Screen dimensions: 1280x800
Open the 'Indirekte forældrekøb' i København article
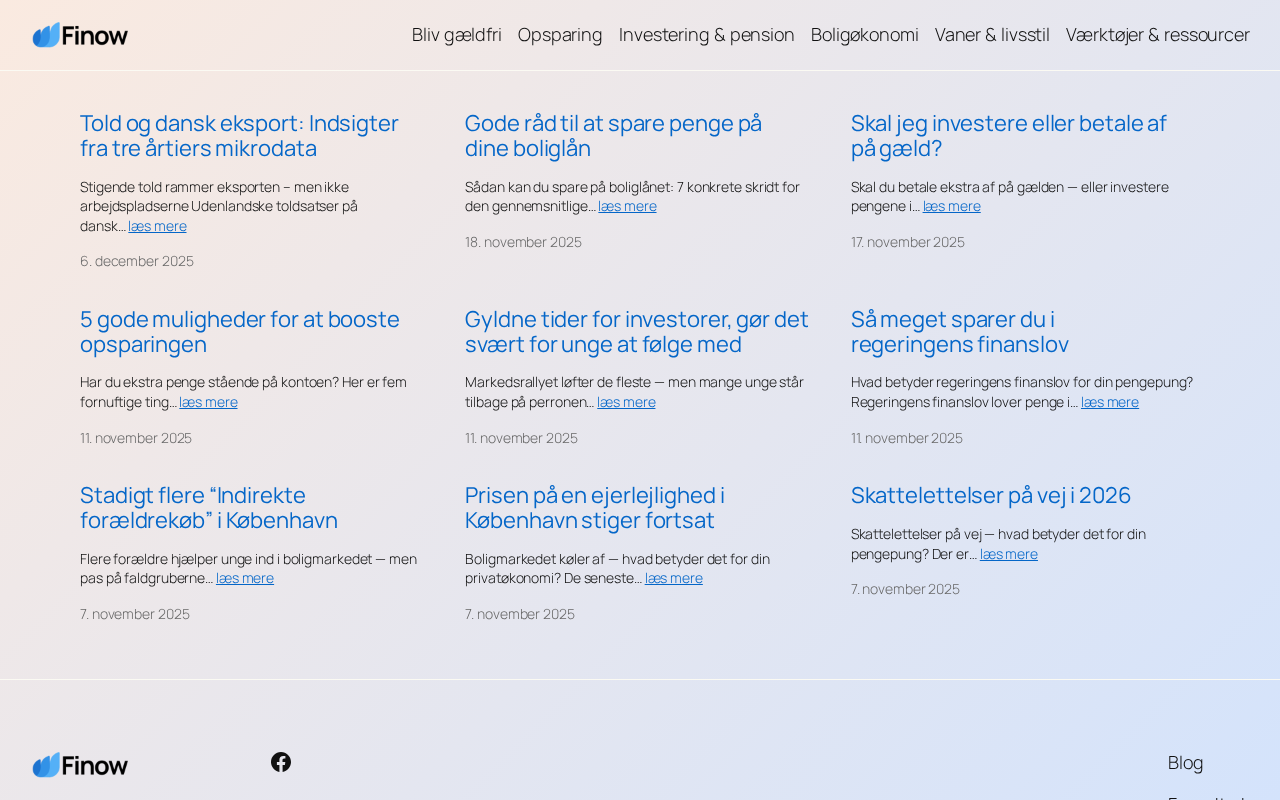209,508
